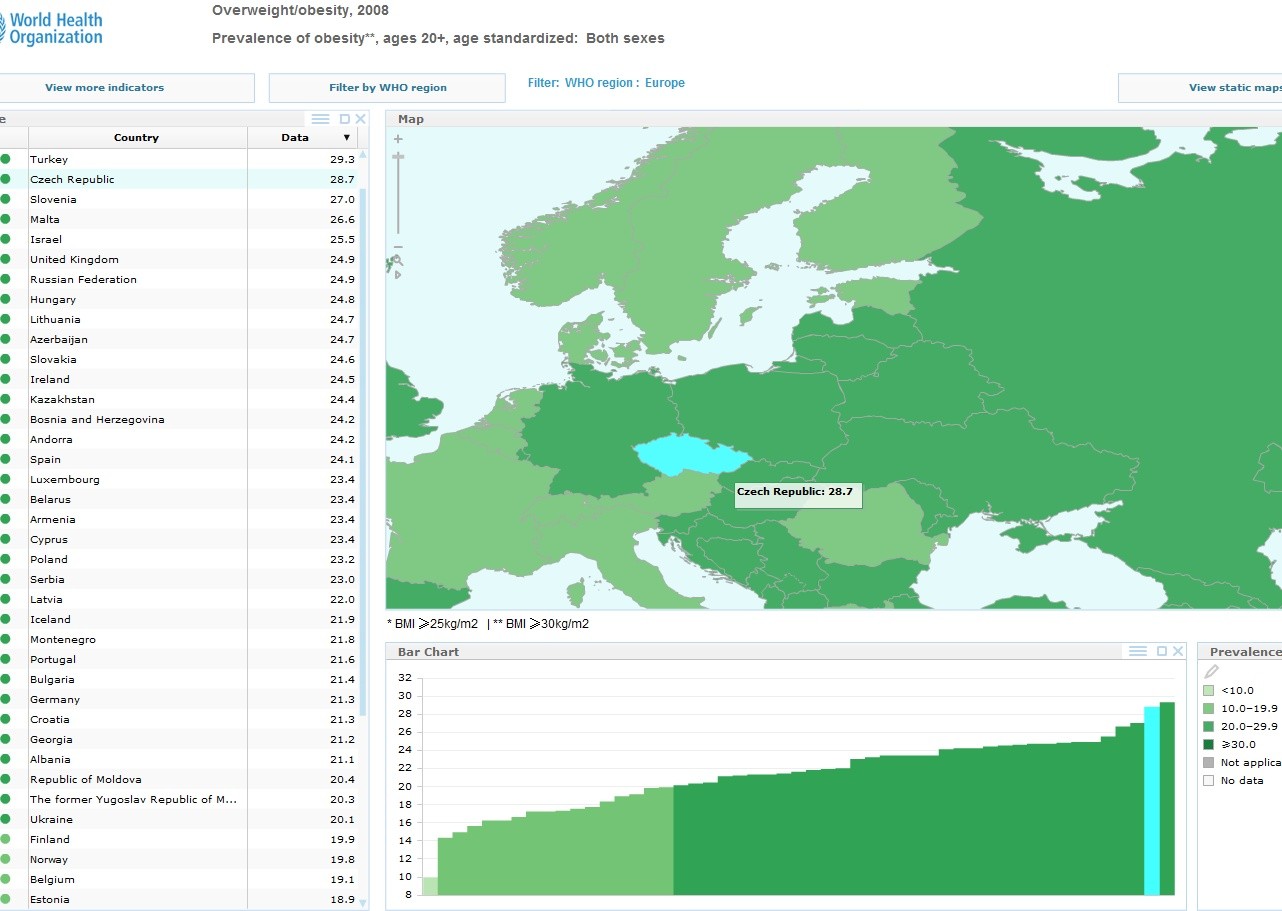Click the 19.1 data value for Belgium
Image resolution: width=1282 pixels, height=911 pixels.
(x=342, y=879)
